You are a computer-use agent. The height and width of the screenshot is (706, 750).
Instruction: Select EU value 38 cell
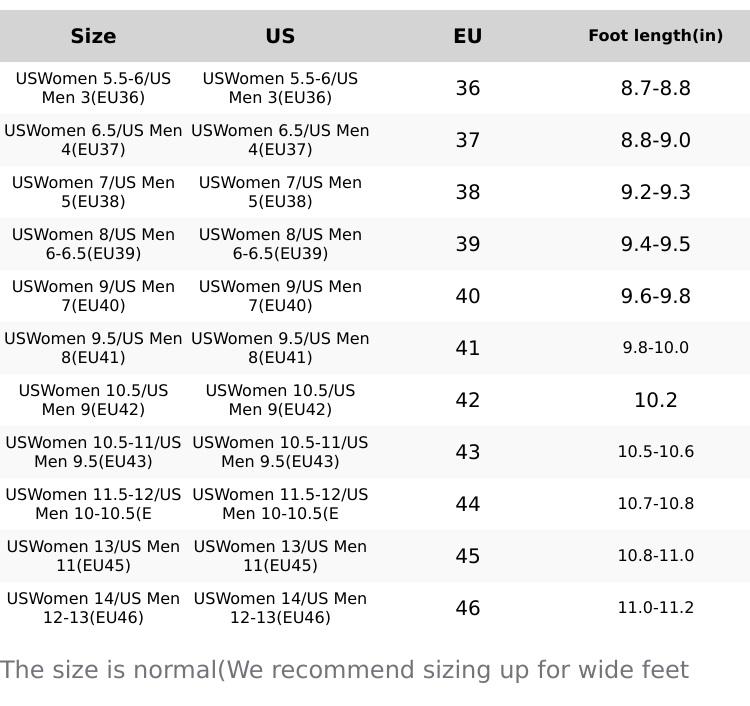[467, 192]
